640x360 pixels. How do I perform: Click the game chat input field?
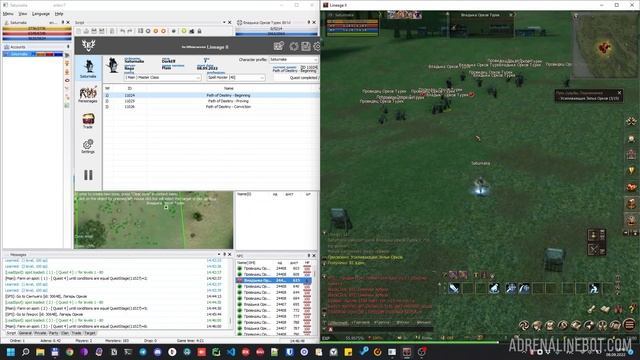(x=382, y=329)
